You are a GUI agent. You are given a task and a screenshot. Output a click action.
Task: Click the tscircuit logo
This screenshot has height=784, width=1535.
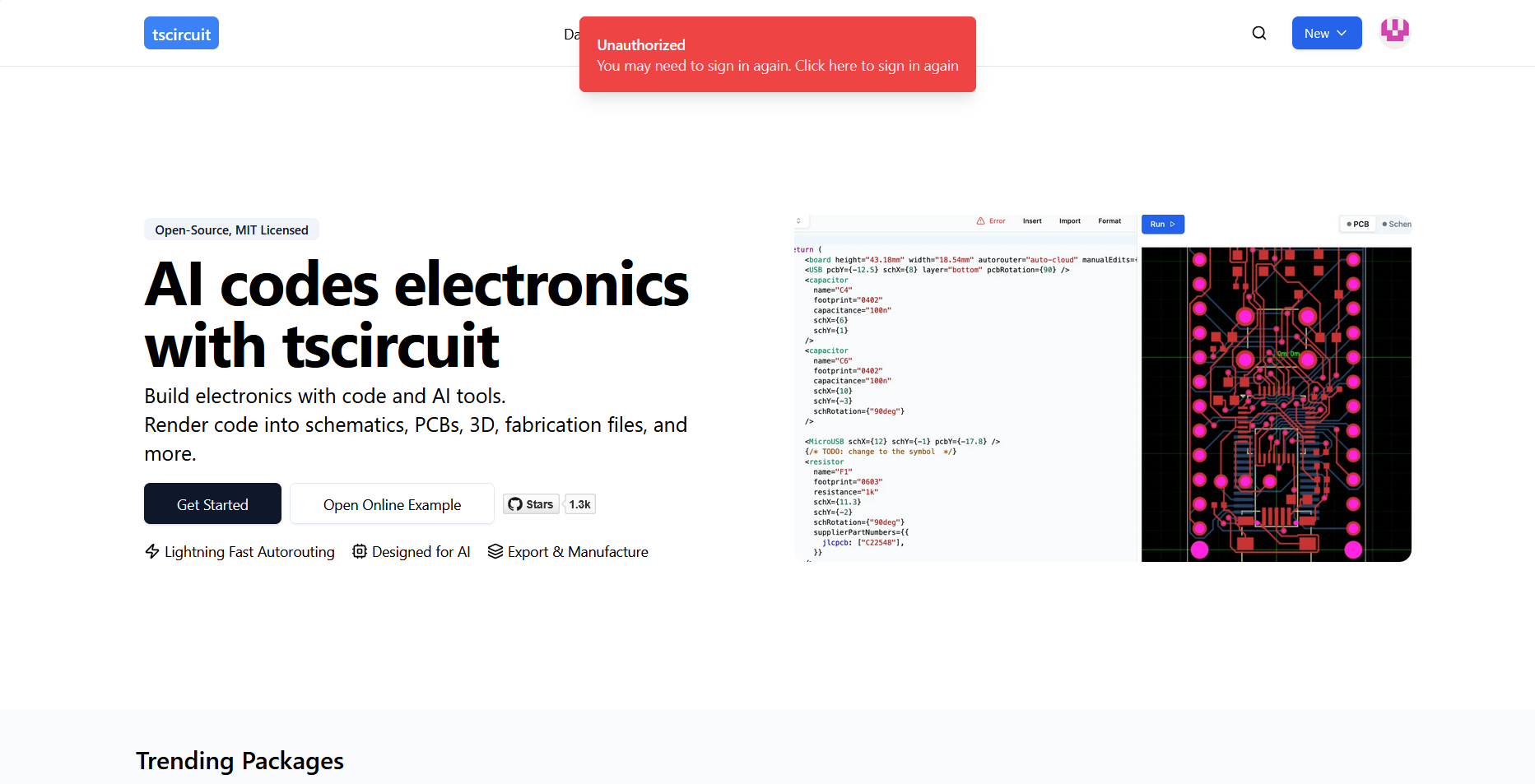click(181, 33)
